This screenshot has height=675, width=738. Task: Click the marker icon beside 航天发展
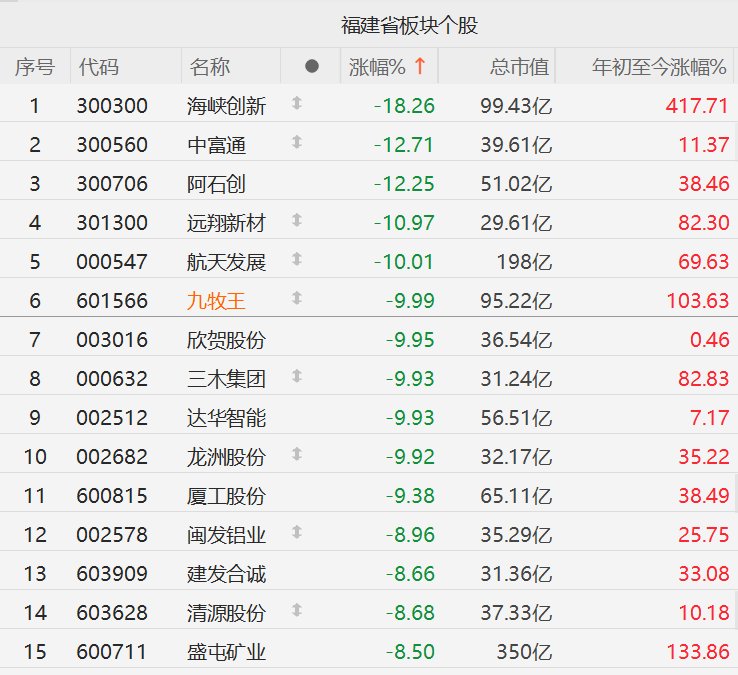(296, 259)
